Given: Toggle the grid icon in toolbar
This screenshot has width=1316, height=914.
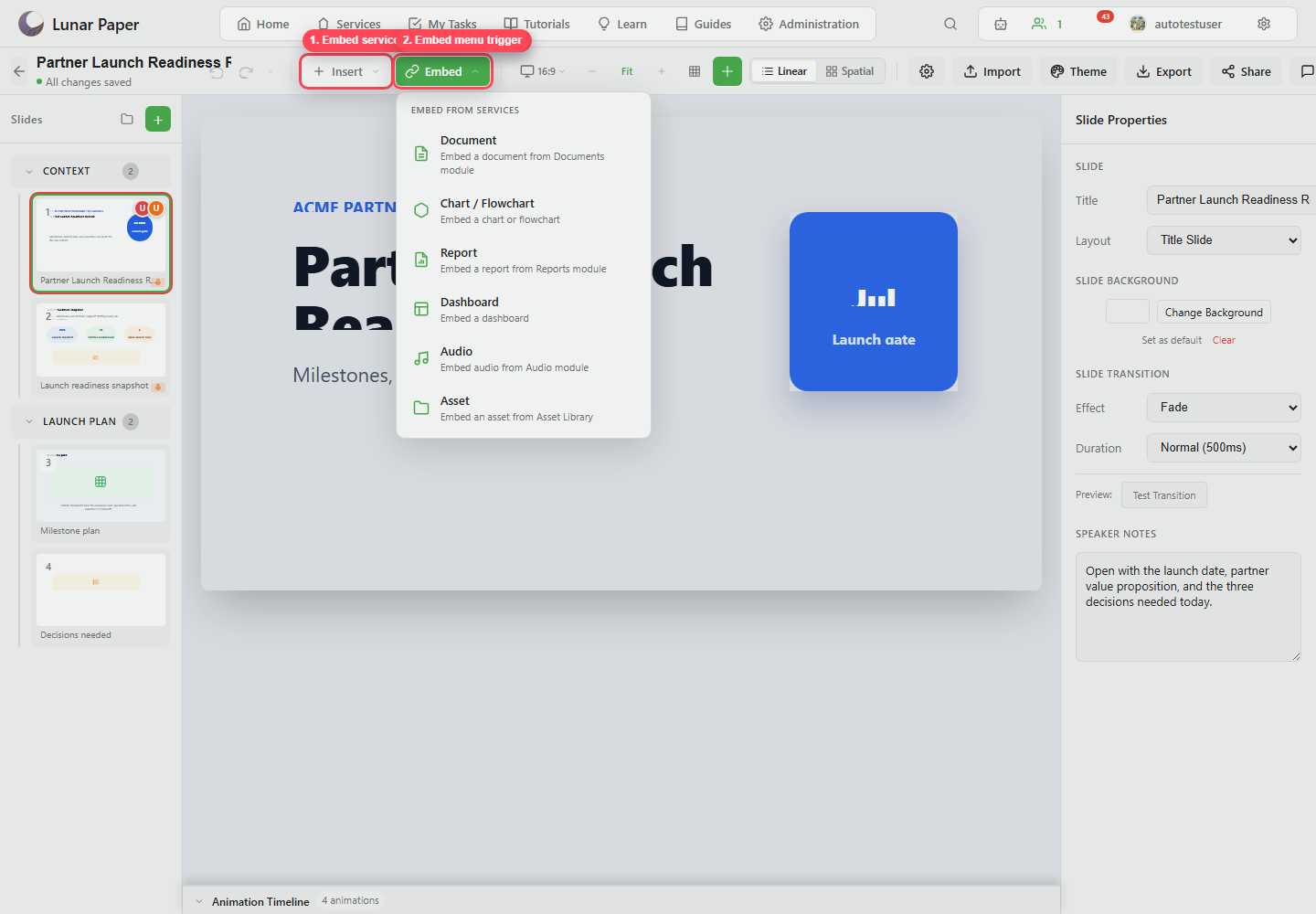Looking at the screenshot, I should (x=695, y=71).
